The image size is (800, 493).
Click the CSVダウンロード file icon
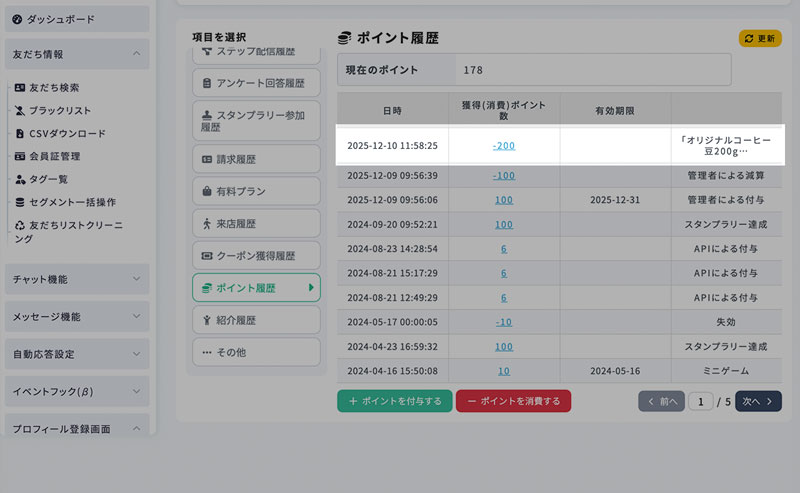pyautogui.click(x=20, y=134)
